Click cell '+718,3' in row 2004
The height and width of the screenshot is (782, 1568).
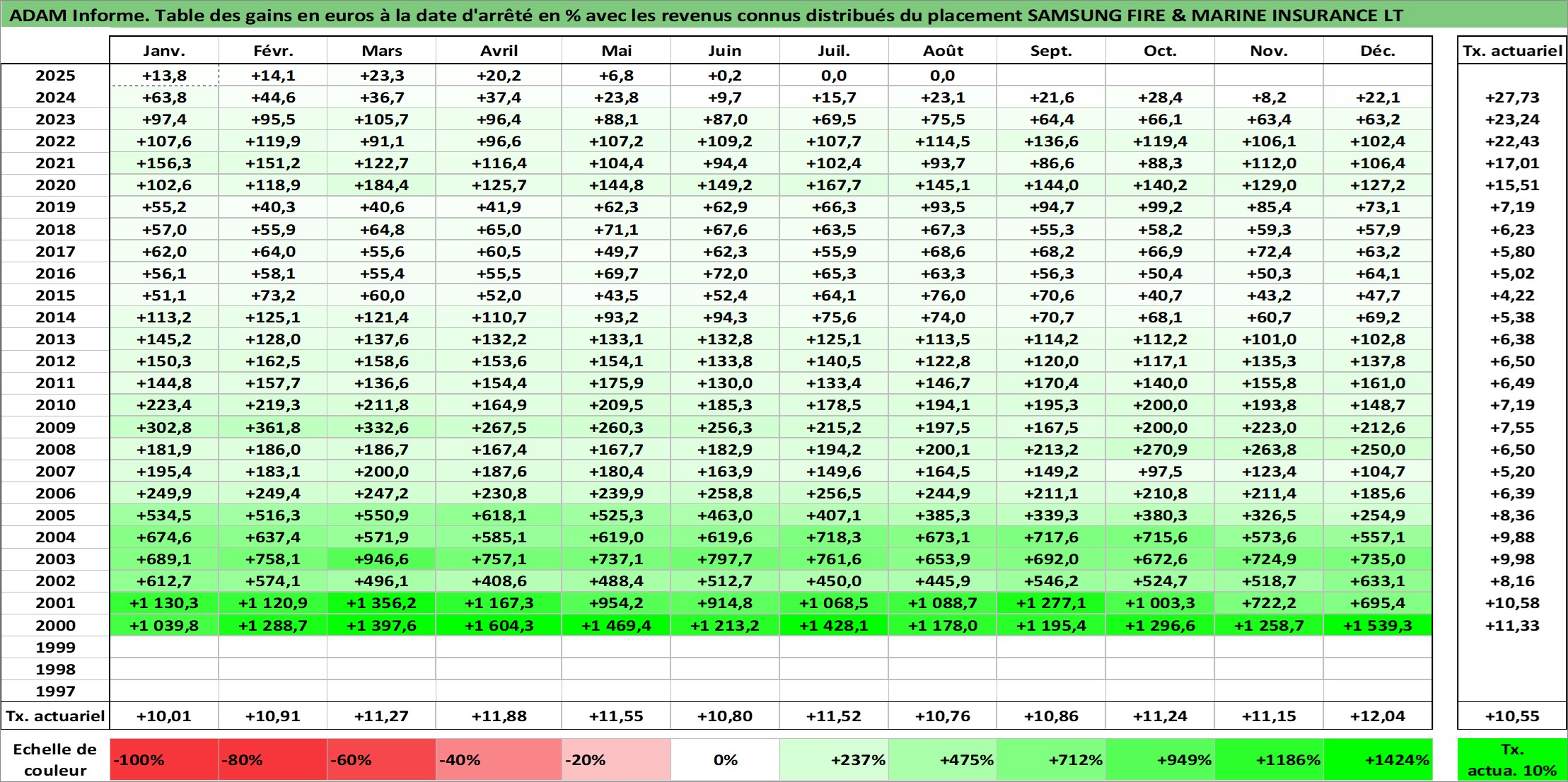pos(834,537)
